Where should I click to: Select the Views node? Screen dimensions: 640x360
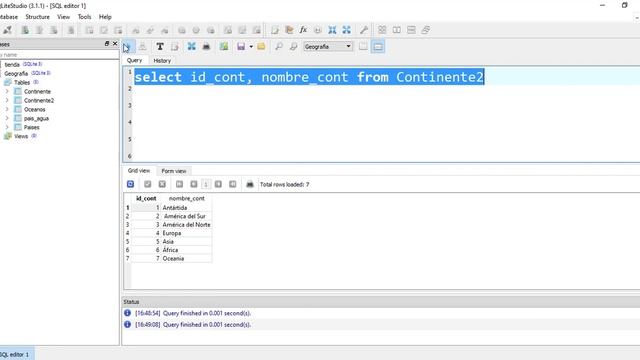coord(21,136)
